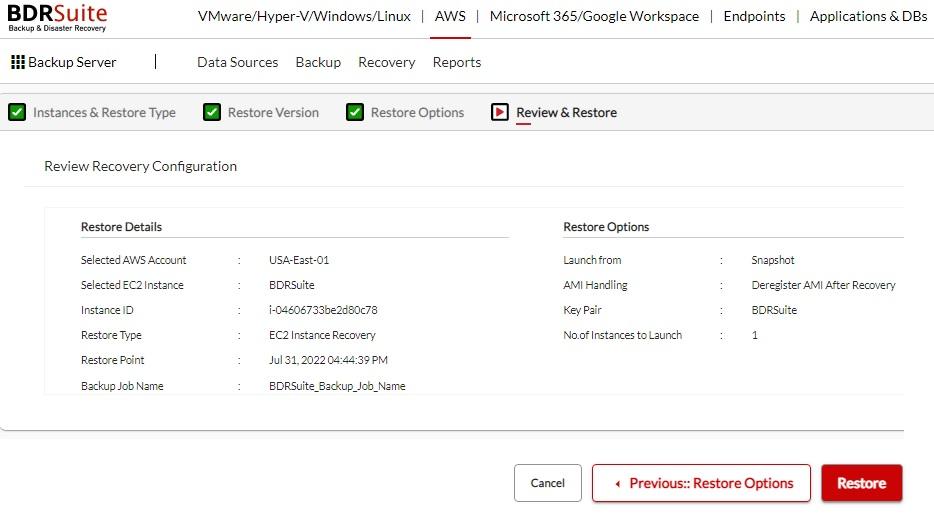Screen dimensions: 934x515
Task: Click the Backup Job Name label
Action: point(122,386)
